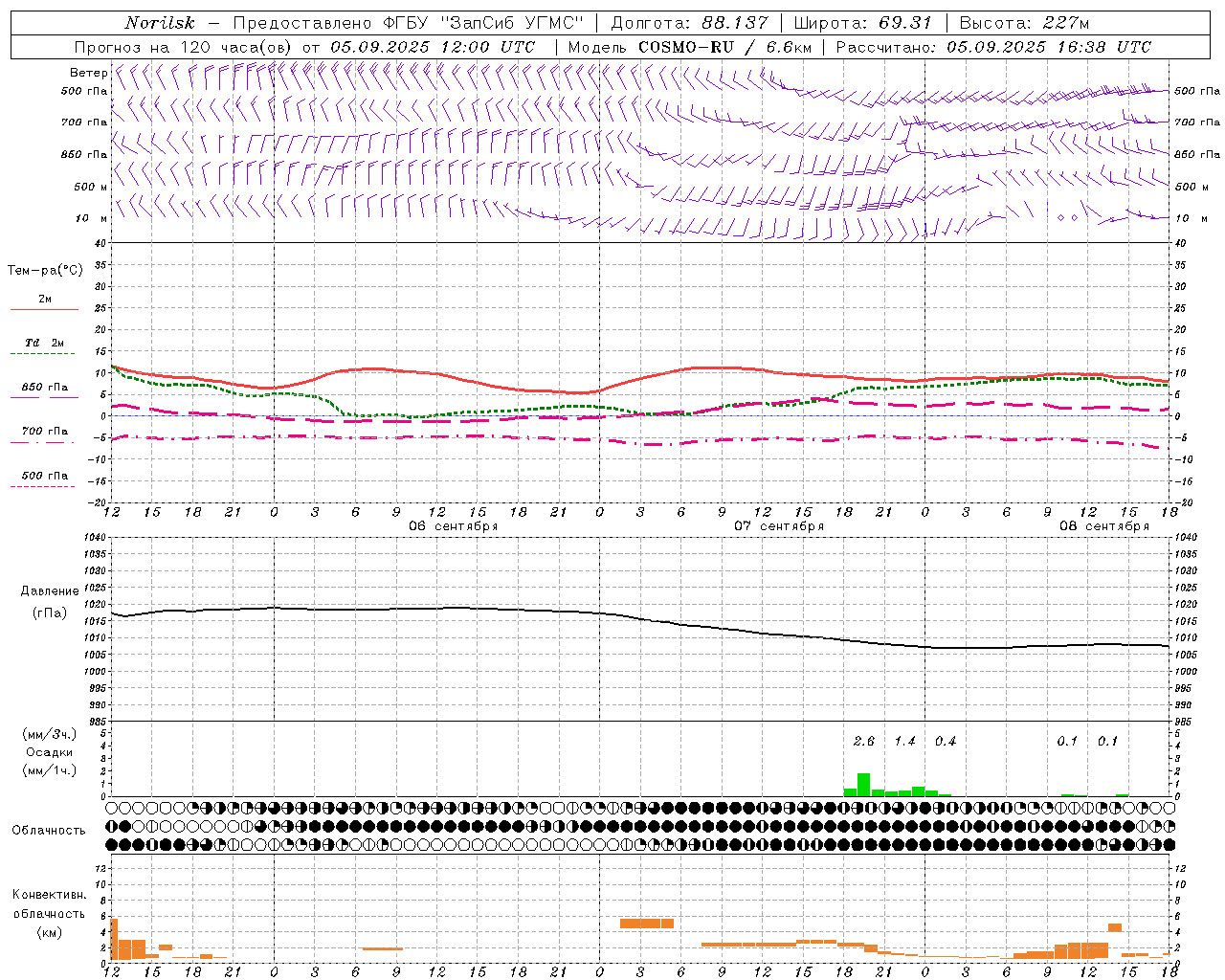Click the "10 м" wind level label on the left
Screen dimensions: 1225x980
tap(92, 218)
